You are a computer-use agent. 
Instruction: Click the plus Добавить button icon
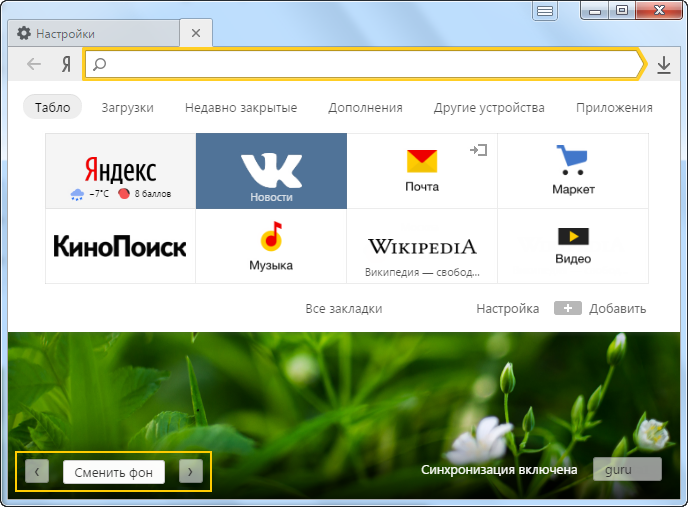point(568,308)
